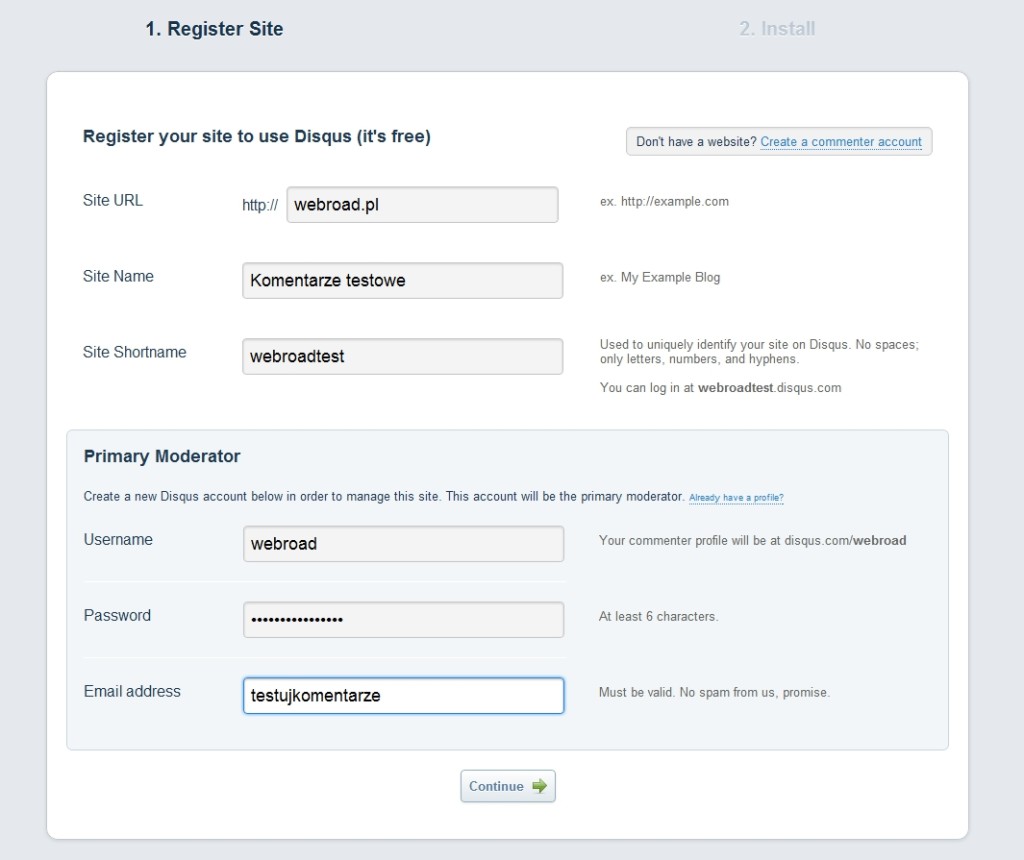The width and height of the screenshot is (1024, 860).
Task: Click the "Site URL" field label
Action: (113, 200)
